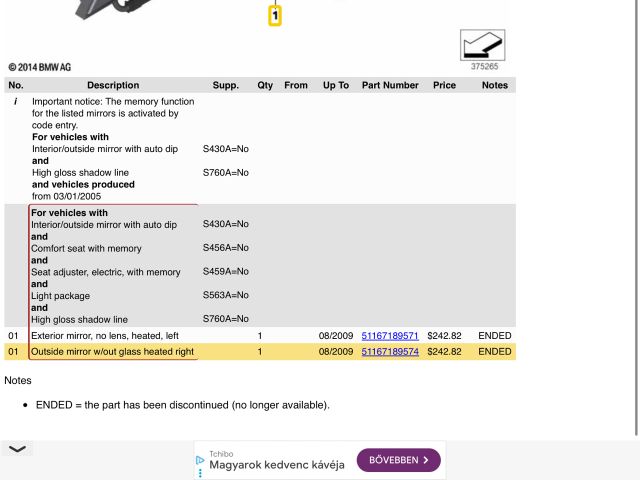This screenshot has width=640, height=480.
Task: Click the Notes column header
Action: (494, 85)
